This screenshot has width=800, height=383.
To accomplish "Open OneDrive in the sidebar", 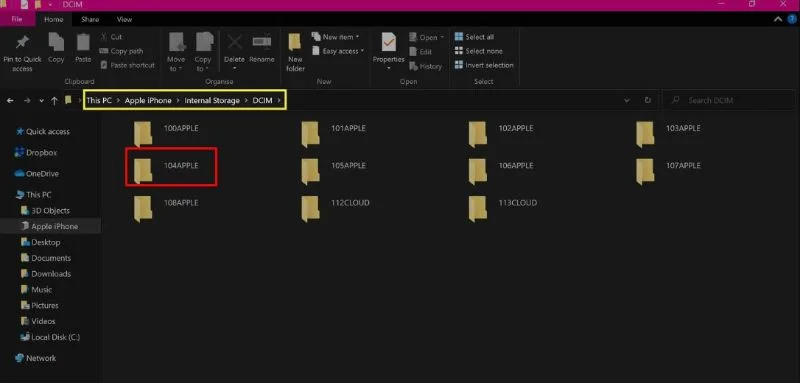I will [x=37, y=173].
